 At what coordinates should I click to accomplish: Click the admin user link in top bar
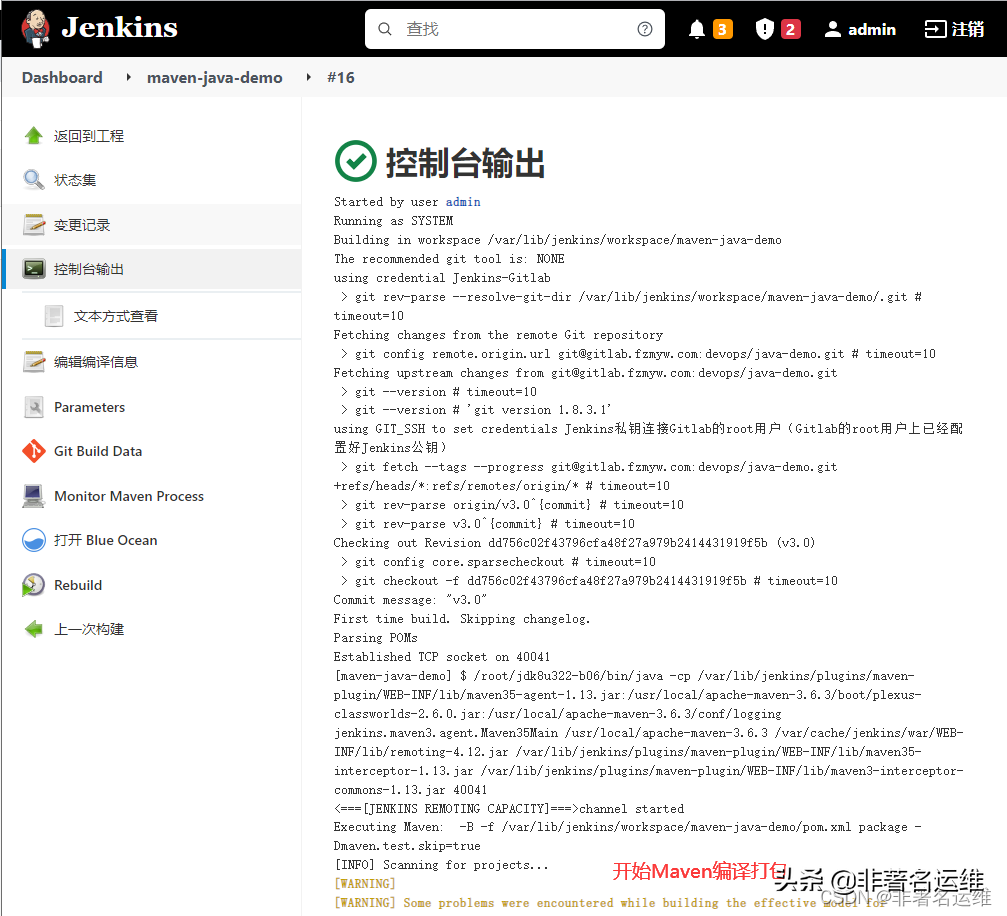click(x=860, y=28)
